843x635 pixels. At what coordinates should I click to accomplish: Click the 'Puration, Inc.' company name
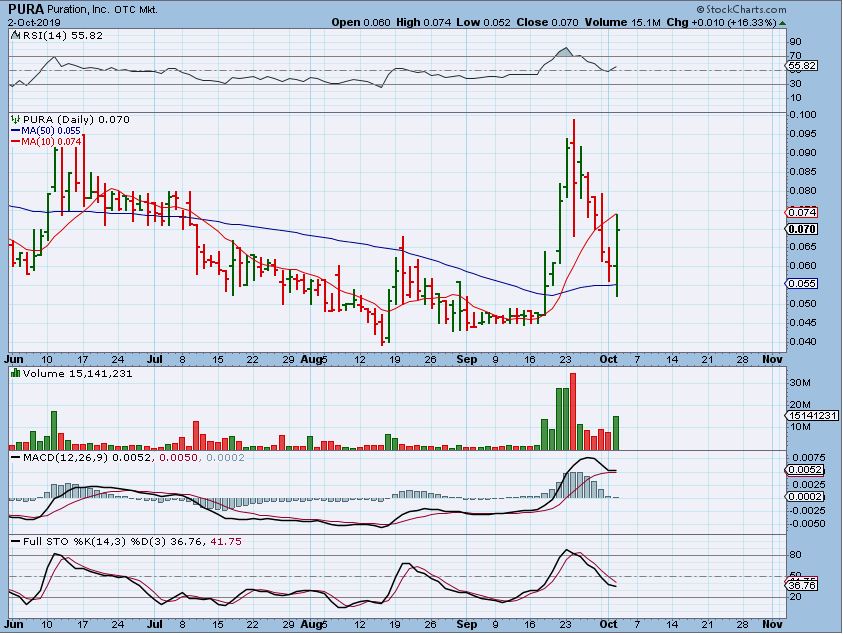click(78, 10)
